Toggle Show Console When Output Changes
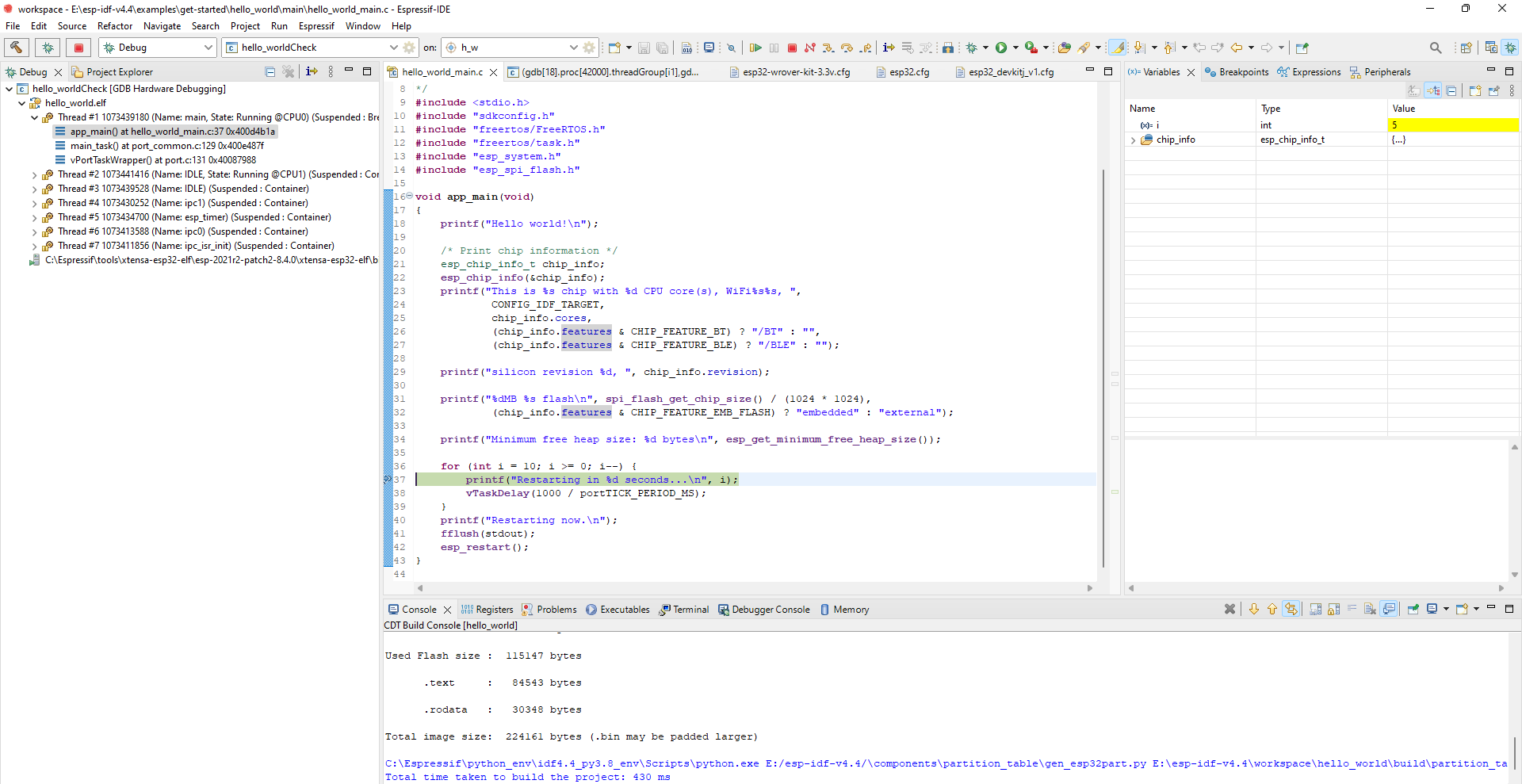Viewport: 1522px width, 784px height. pyautogui.click(x=1389, y=609)
